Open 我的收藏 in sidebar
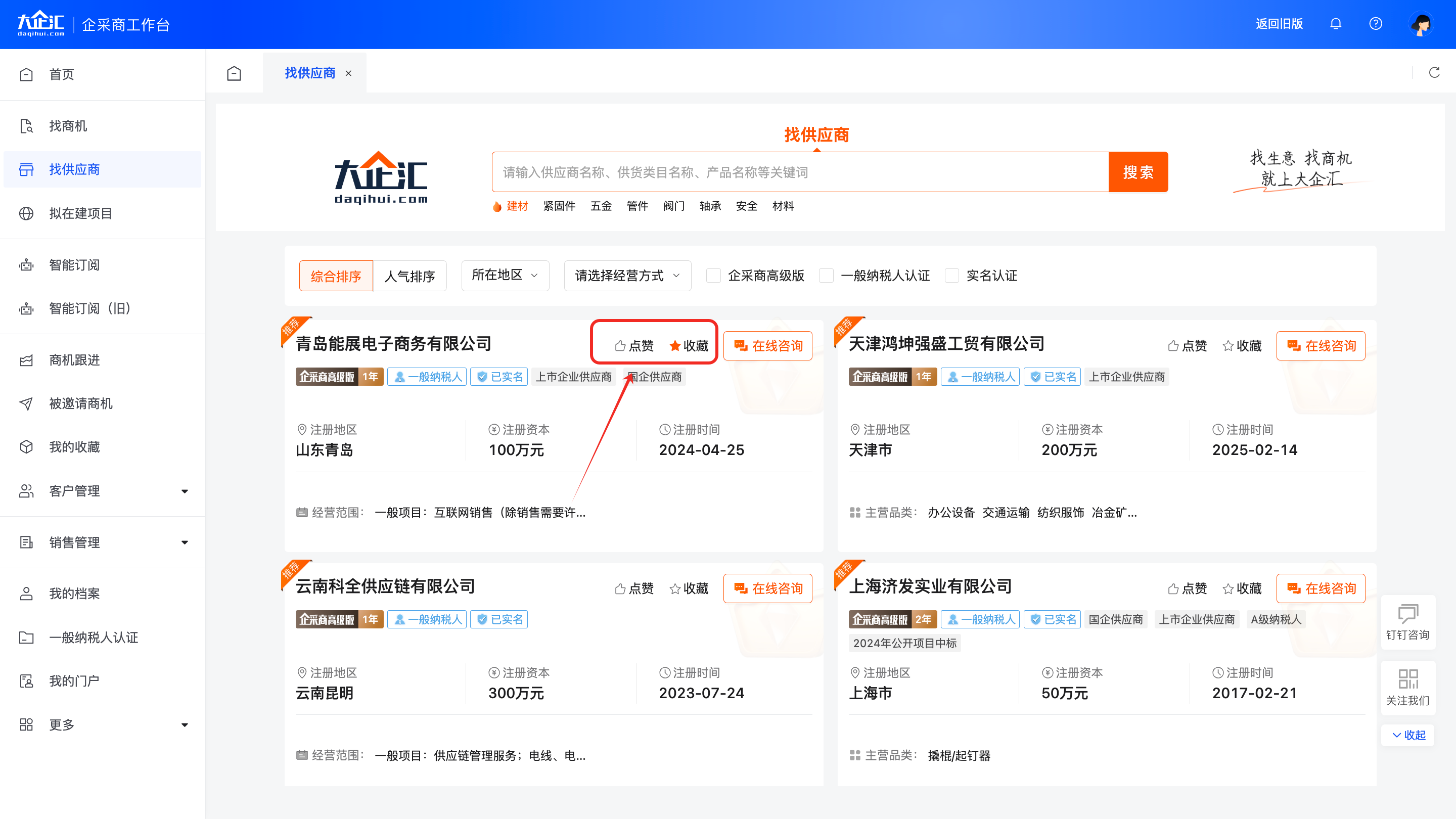Image resolution: width=1456 pixels, height=819 pixels. pos(102,446)
